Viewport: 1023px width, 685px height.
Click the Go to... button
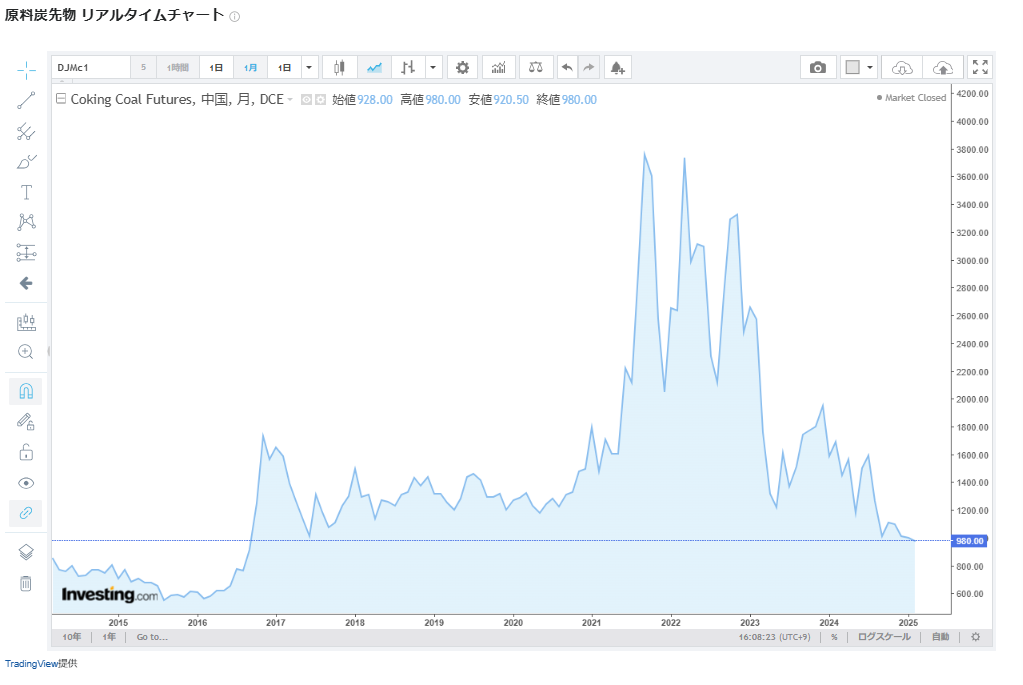click(x=152, y=637)
